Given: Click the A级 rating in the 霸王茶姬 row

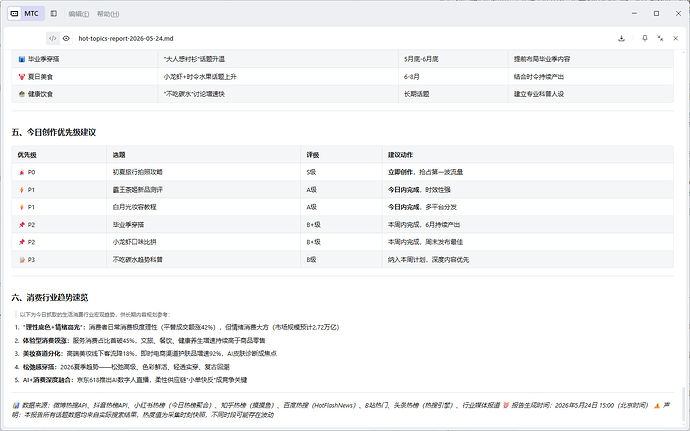Looking at the screenshot, I should 341,190.
